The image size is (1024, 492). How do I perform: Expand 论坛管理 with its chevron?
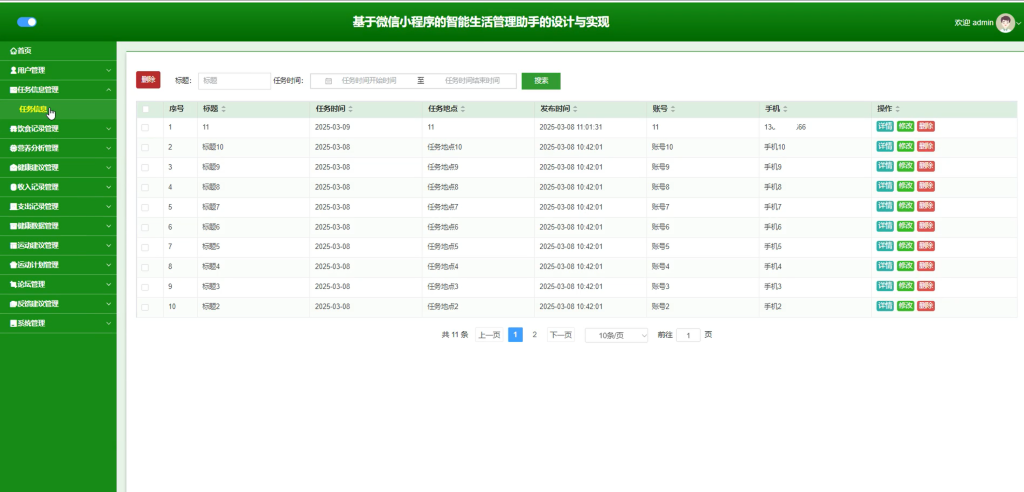108,284
